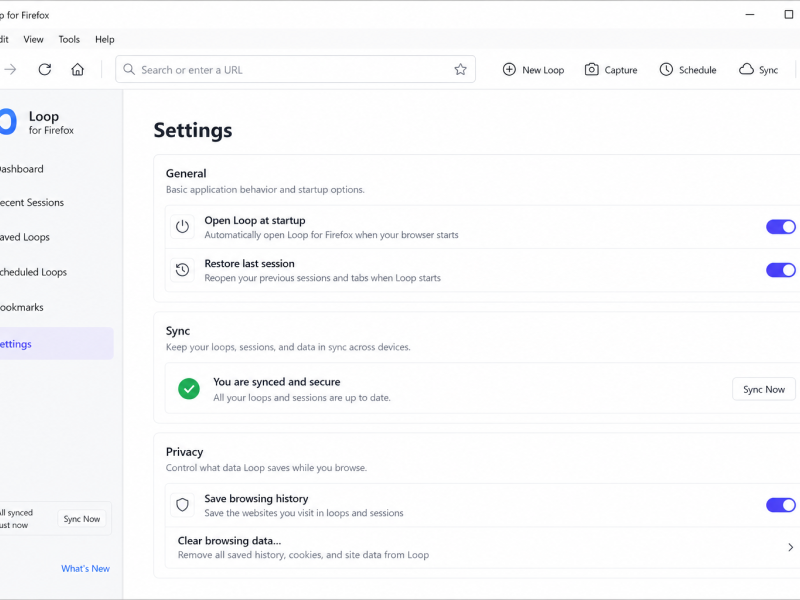
Task: Click the search magnifier icon in URL bar
Action: tap(129, 69)
